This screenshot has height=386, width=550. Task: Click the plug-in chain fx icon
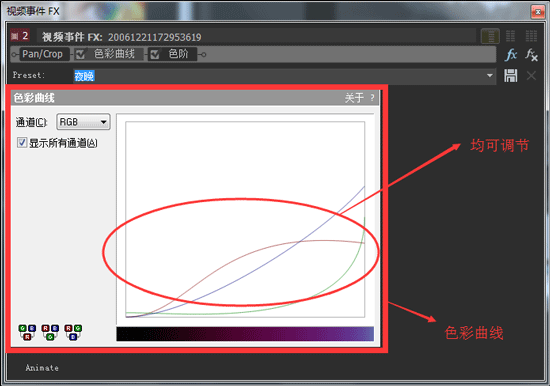[511, 54]
